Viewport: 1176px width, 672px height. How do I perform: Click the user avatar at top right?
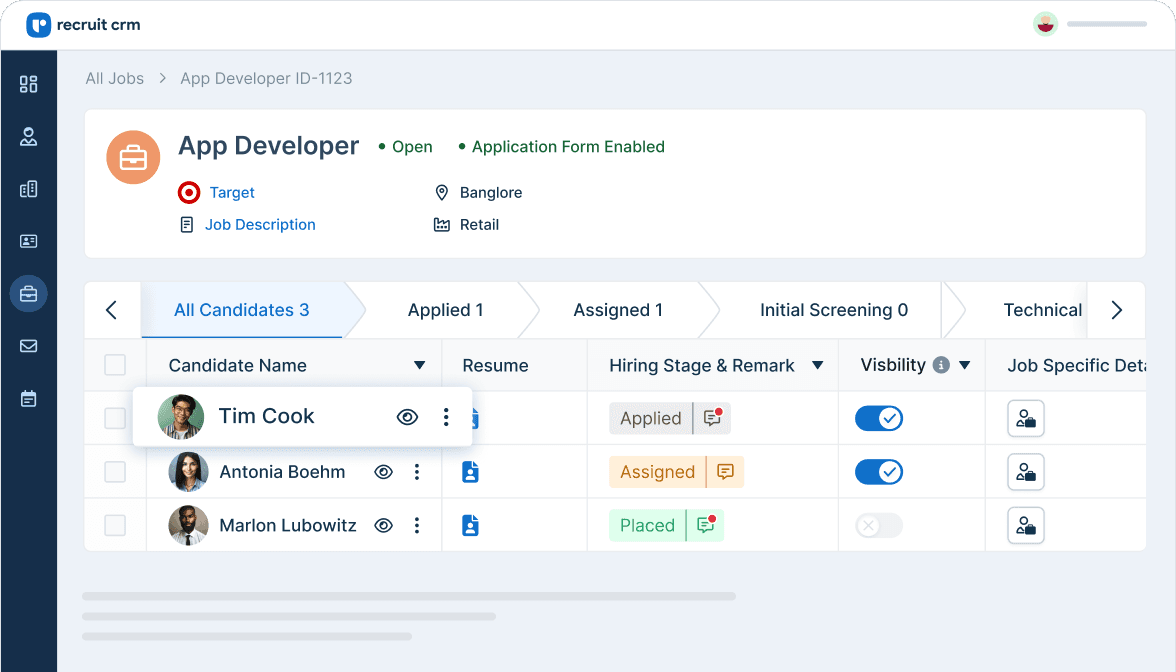pyautogui.click(x=1045, y=24)
